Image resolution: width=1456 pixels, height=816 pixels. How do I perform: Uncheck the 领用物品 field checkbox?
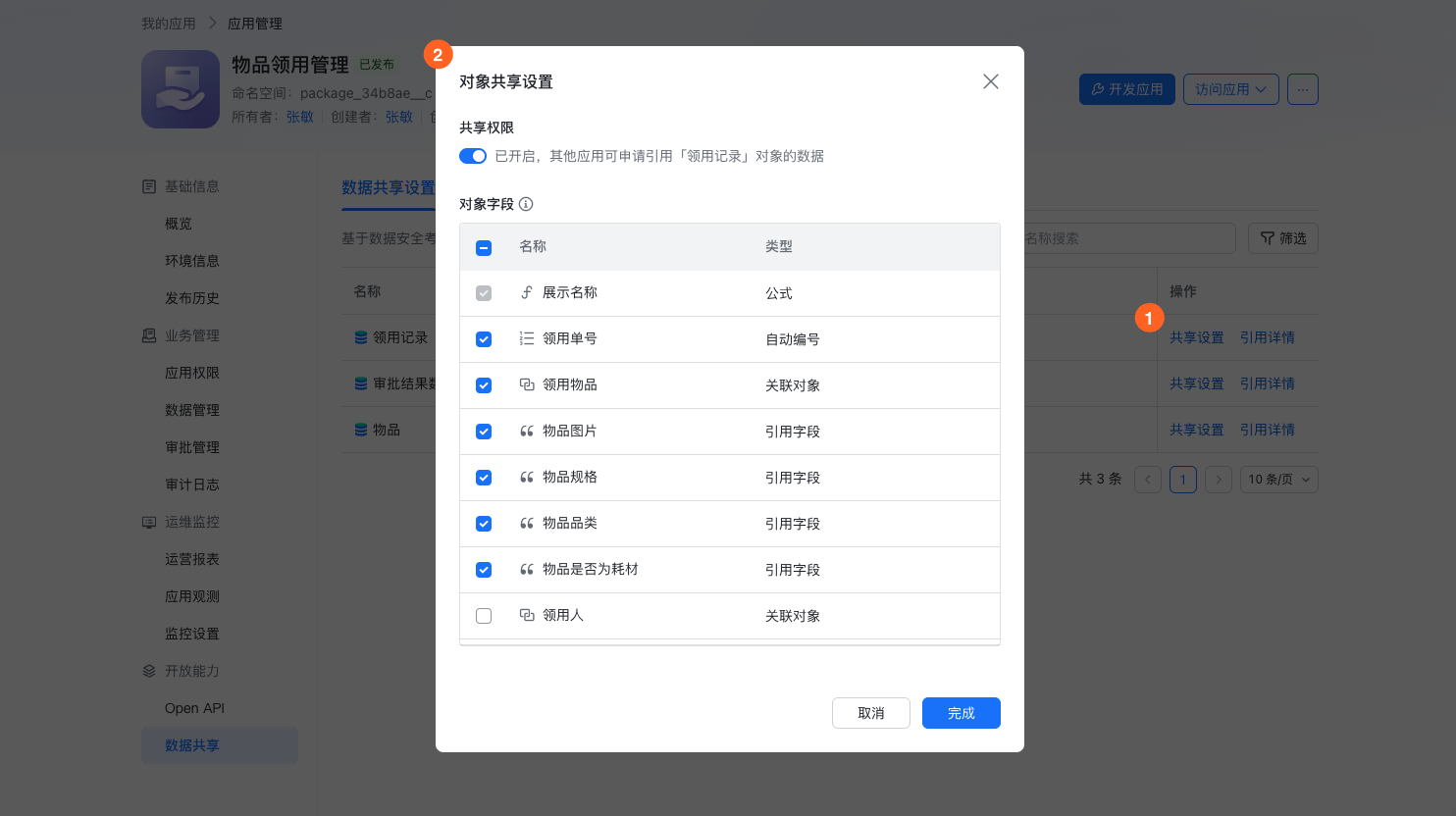point(484,385)
